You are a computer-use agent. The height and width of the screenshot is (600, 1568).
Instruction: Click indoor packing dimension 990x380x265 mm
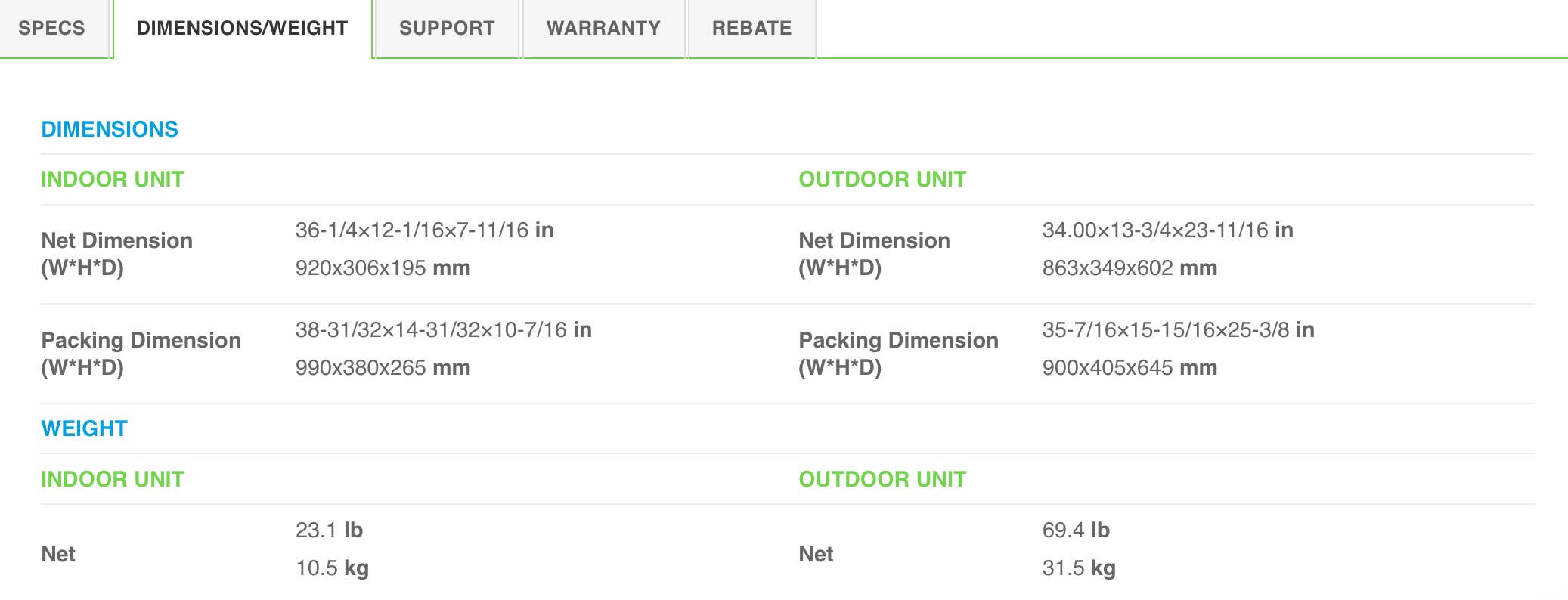pyautogui.click(x=383, y=368)
